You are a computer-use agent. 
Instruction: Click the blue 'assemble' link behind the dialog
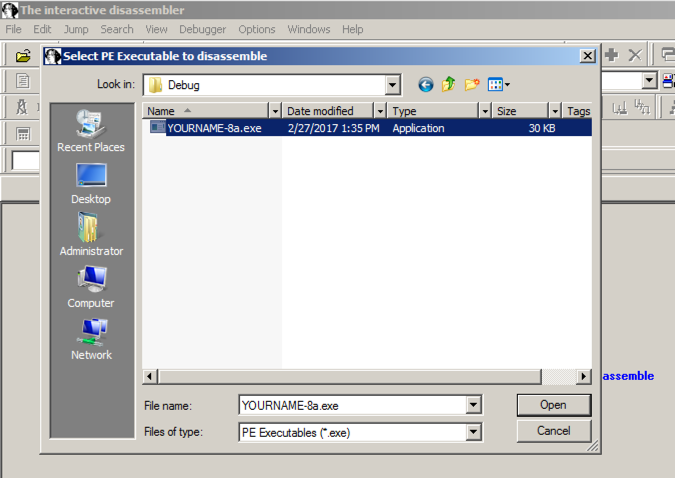628,376
